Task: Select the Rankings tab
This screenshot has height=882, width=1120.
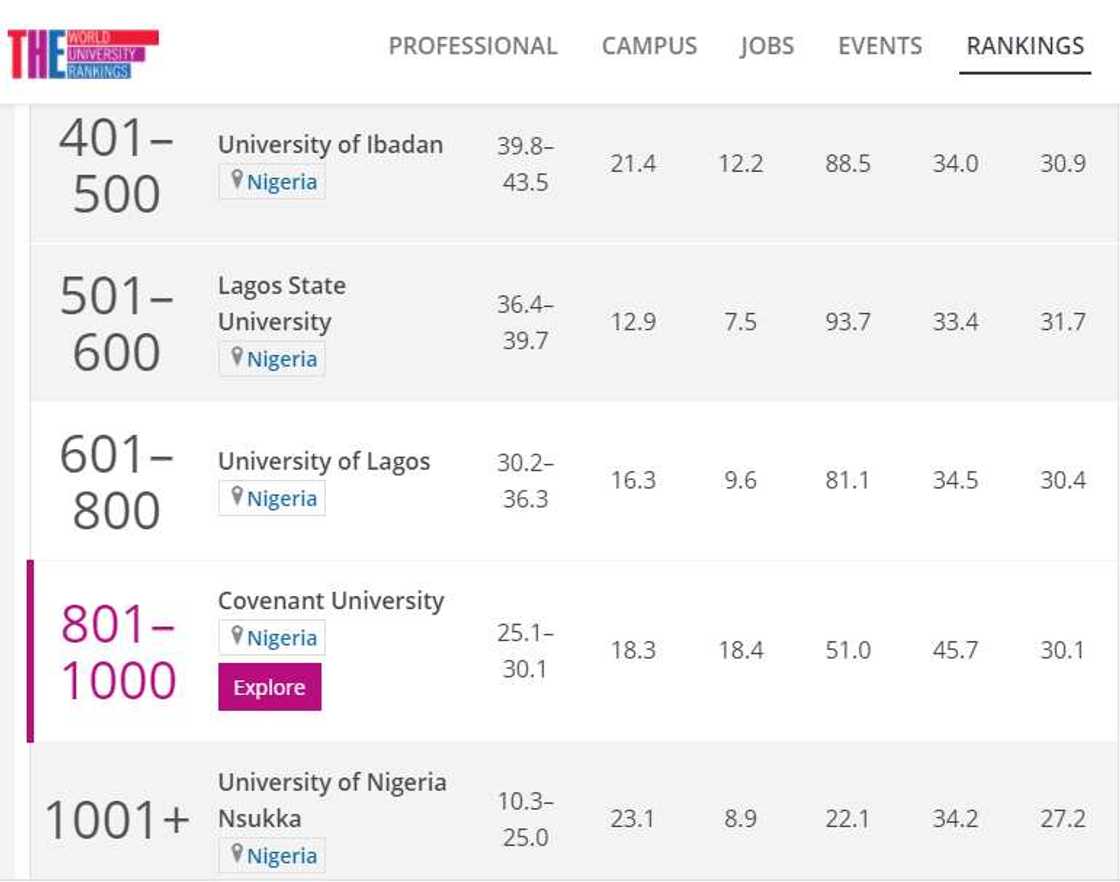Action: coord(1025,46)
